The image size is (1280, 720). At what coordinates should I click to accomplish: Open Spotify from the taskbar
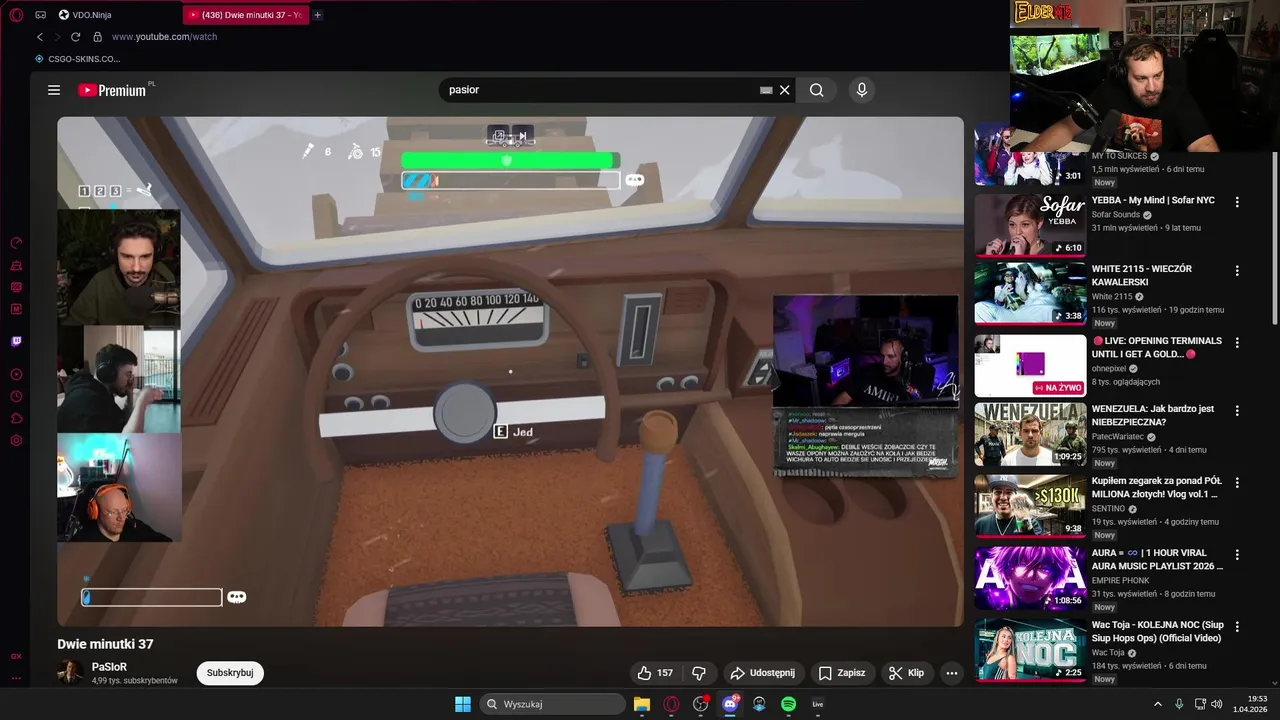pos(788,704)
